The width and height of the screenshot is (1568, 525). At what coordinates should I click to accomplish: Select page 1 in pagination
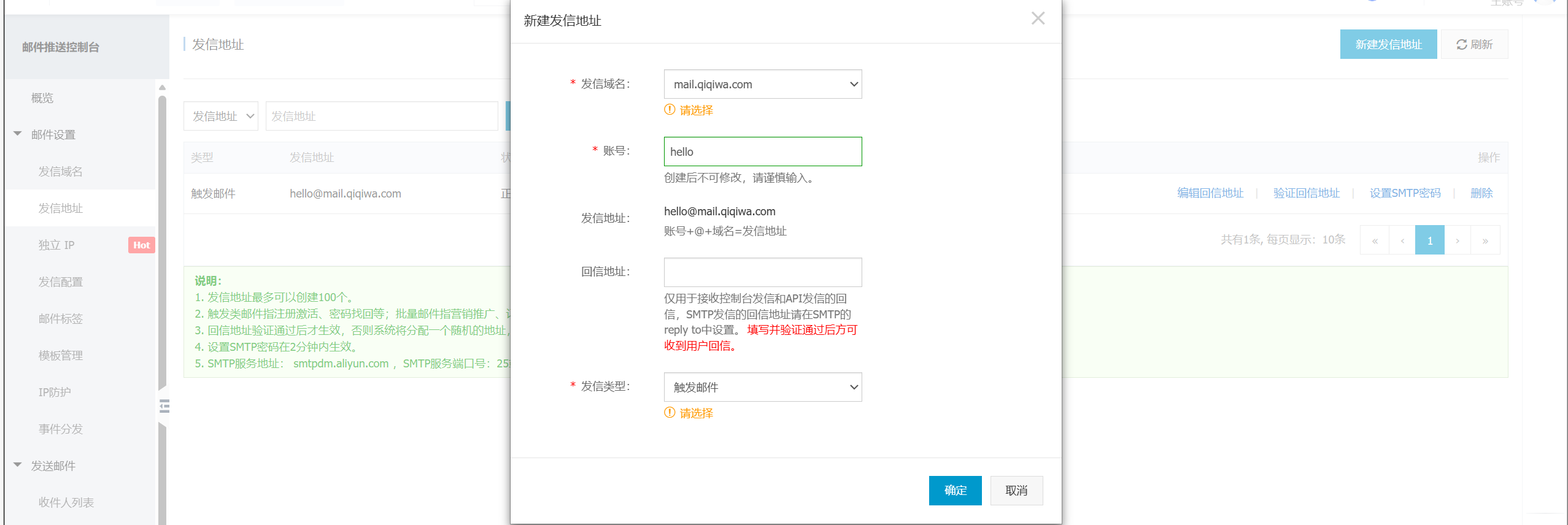click(1430, 240)
